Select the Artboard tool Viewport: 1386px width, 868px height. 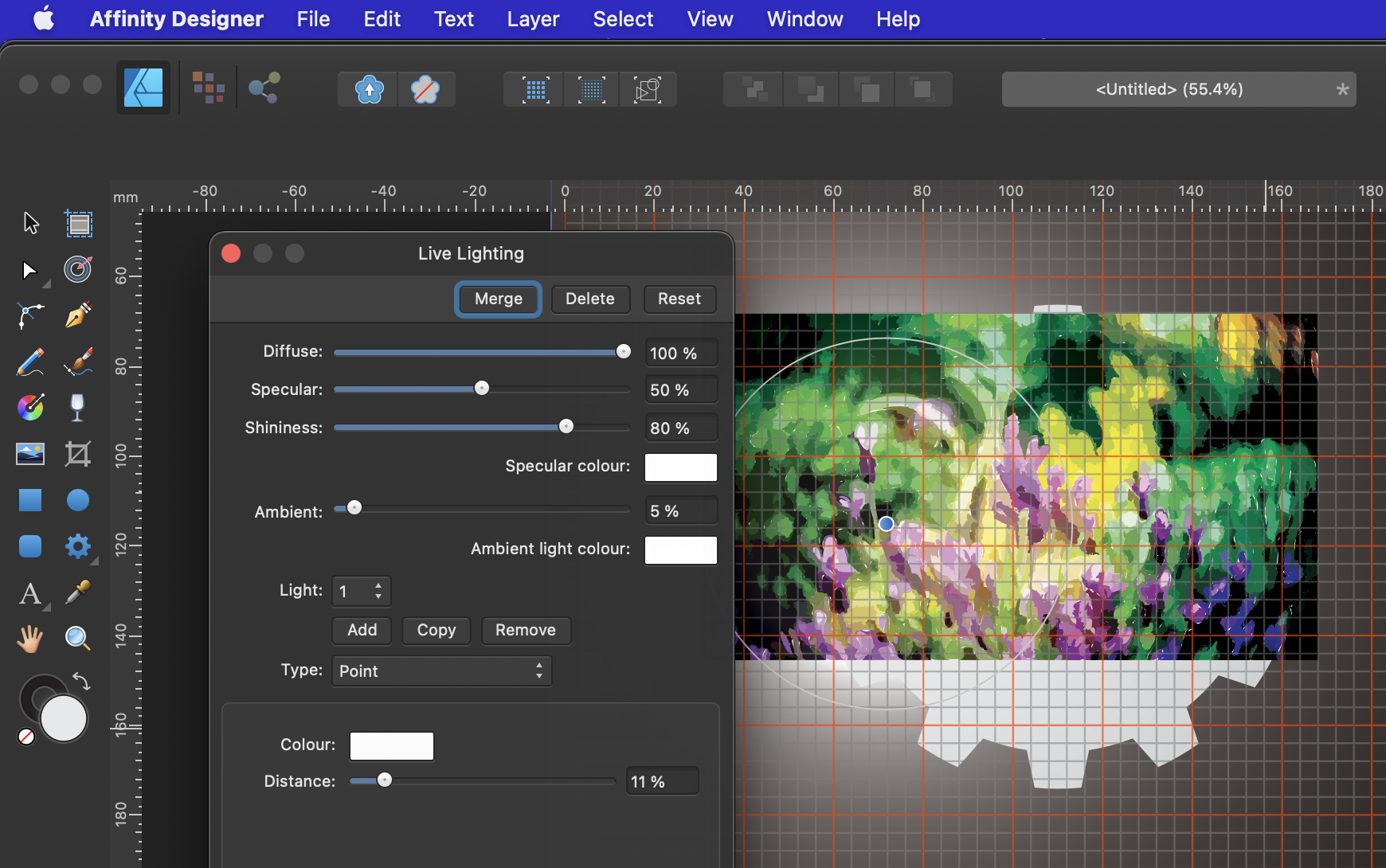(78, 224)
